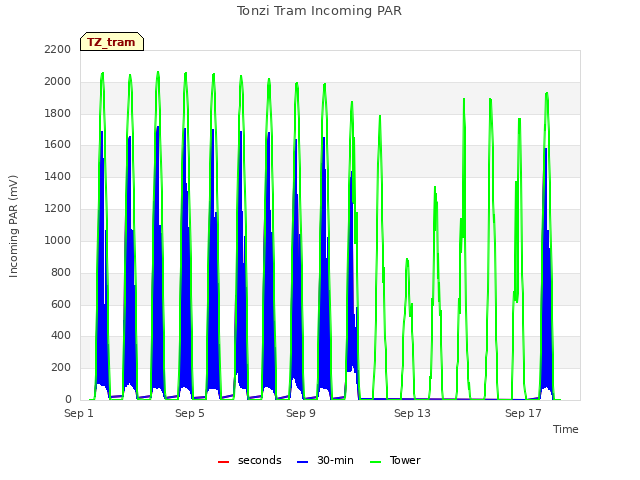Click the green Tower legend swatch
Screen dimensions: 640x480
376,462
